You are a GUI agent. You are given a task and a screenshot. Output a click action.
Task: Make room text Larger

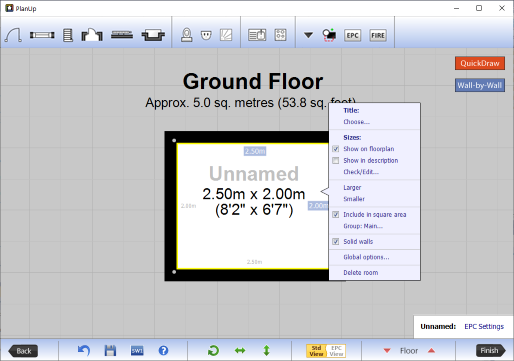[352, 188]
